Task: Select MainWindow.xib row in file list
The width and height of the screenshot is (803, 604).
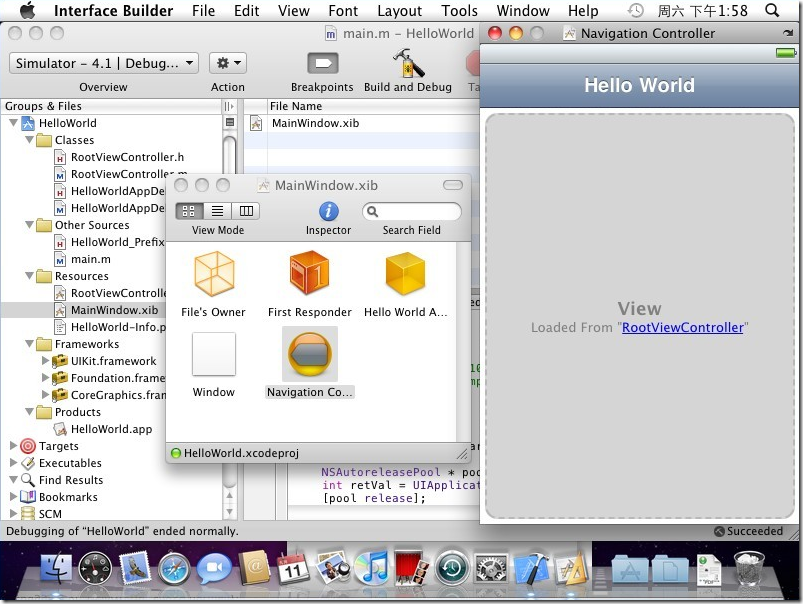Action: 362,123
